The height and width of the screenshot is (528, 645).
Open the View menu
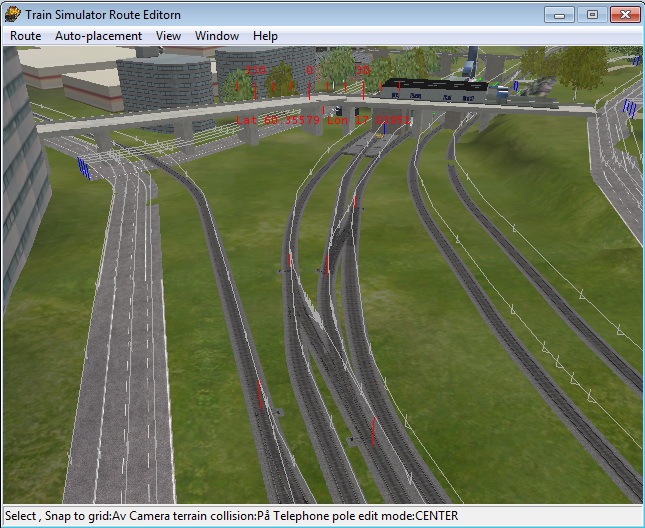[x=168, y=36]
